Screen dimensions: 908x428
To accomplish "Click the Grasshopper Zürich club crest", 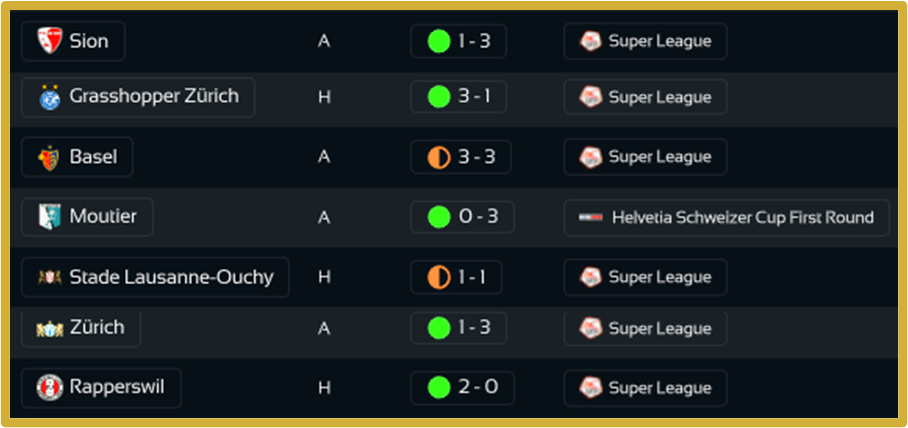I will click(x=49, y=98).
